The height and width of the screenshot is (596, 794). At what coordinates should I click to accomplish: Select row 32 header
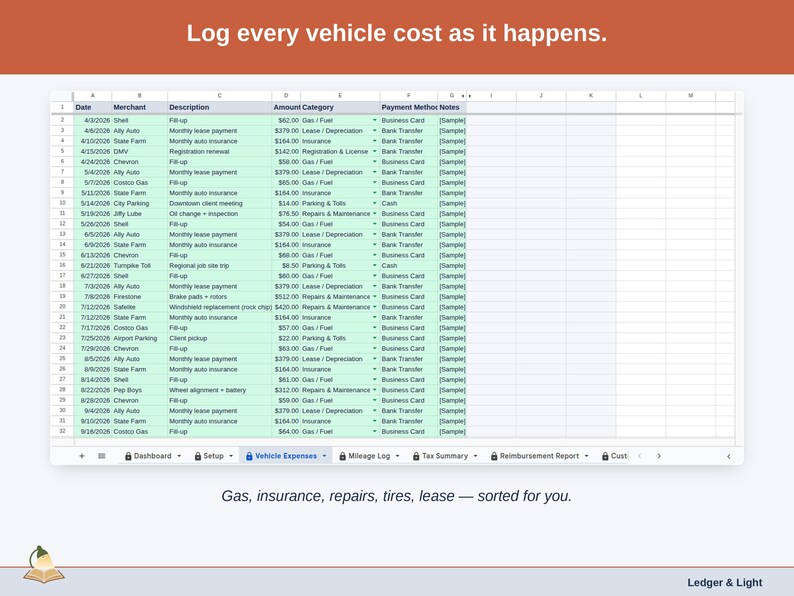coord(62,431)
